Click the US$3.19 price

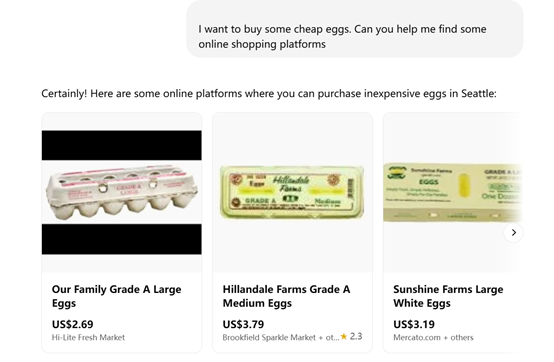414,324
